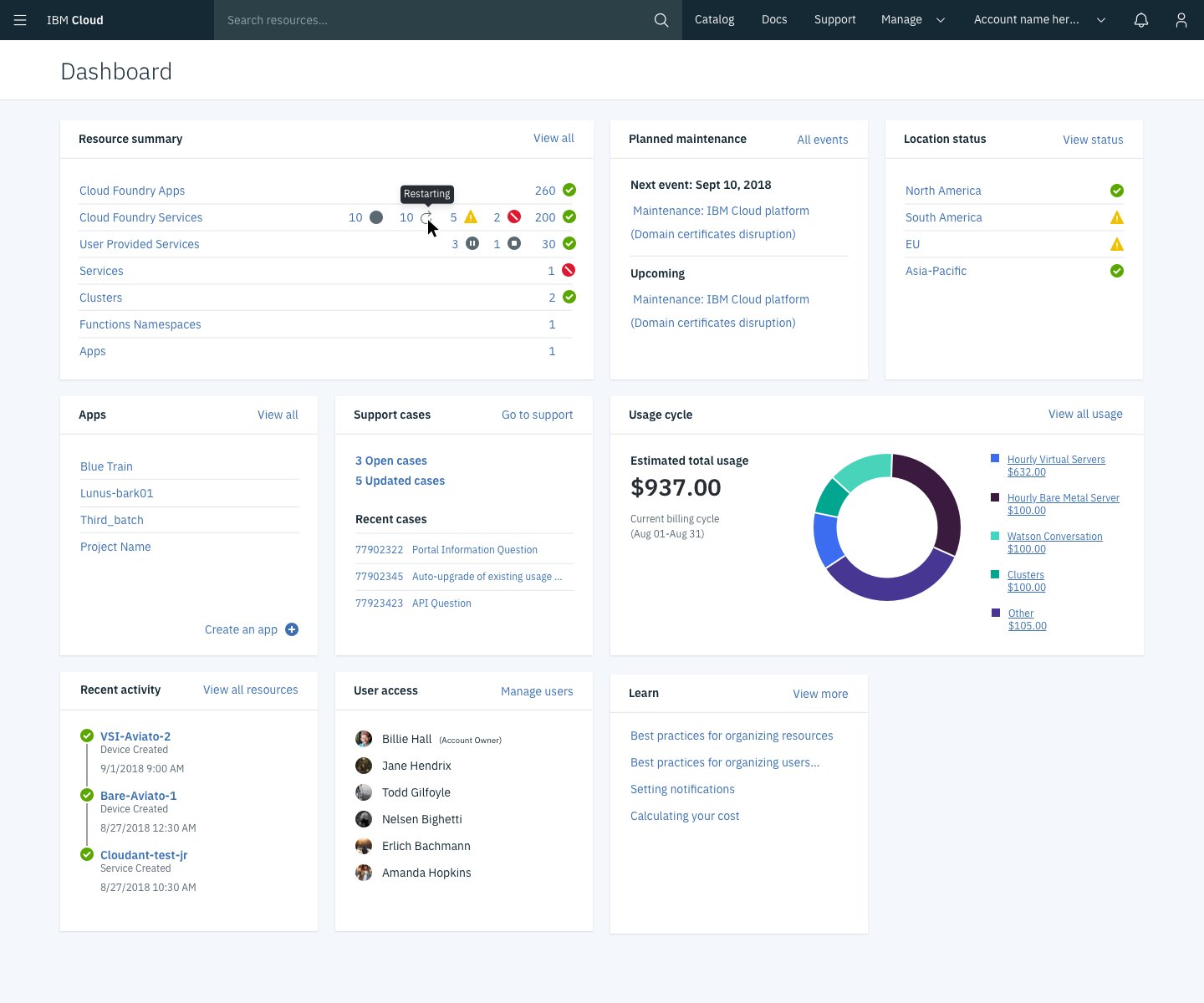Screen dimensions: 1204x1003
Task: Open the Cloud Foundry Services link
Action: click(x=141, y=217)
